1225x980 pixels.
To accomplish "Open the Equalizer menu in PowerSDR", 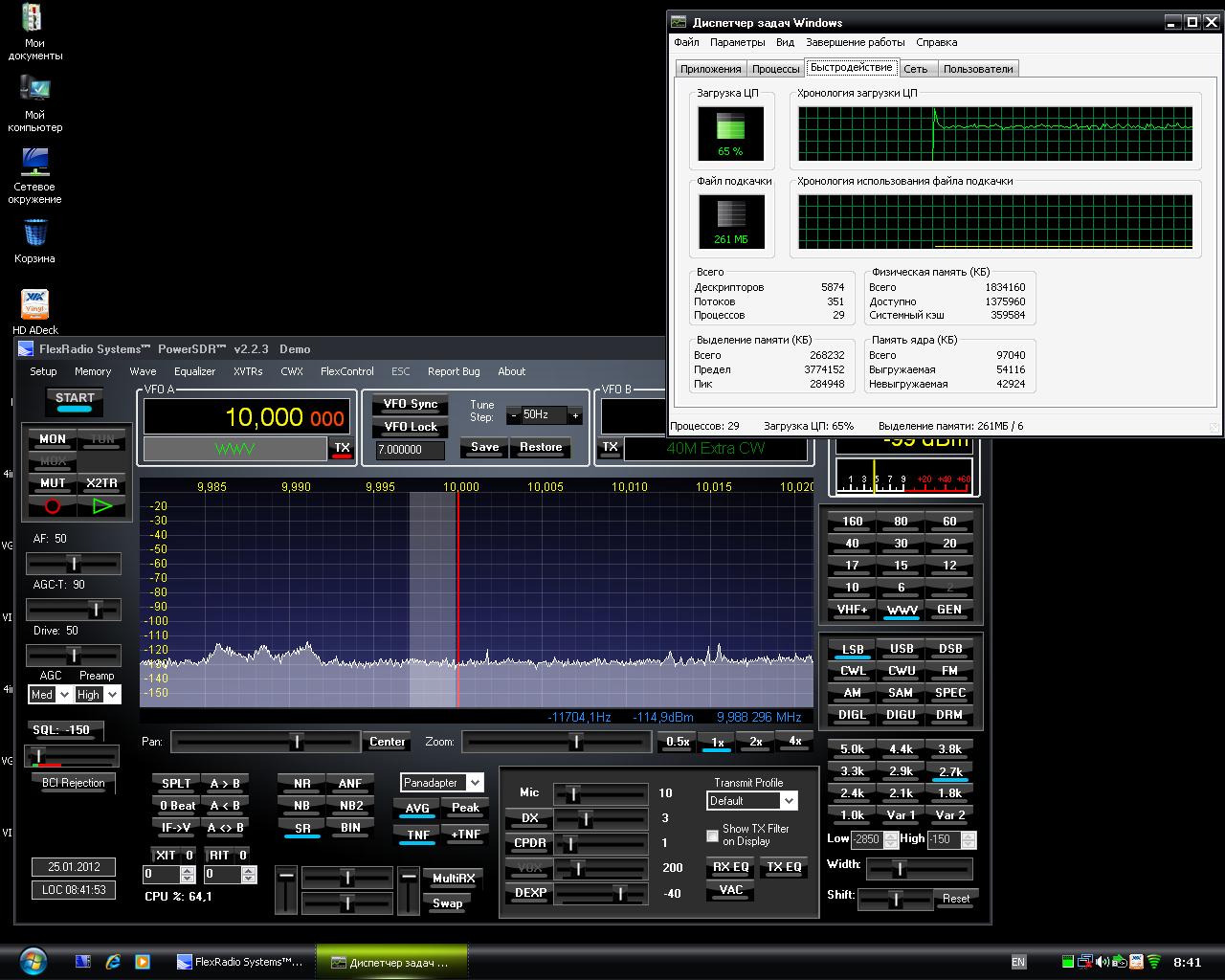I will pos(194,371).
